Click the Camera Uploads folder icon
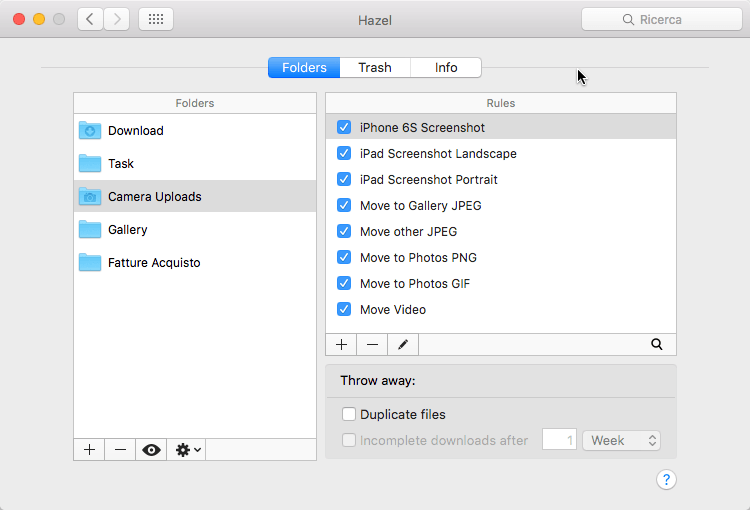The height and width of the screenshot is (510, 750). click(90, 196)
